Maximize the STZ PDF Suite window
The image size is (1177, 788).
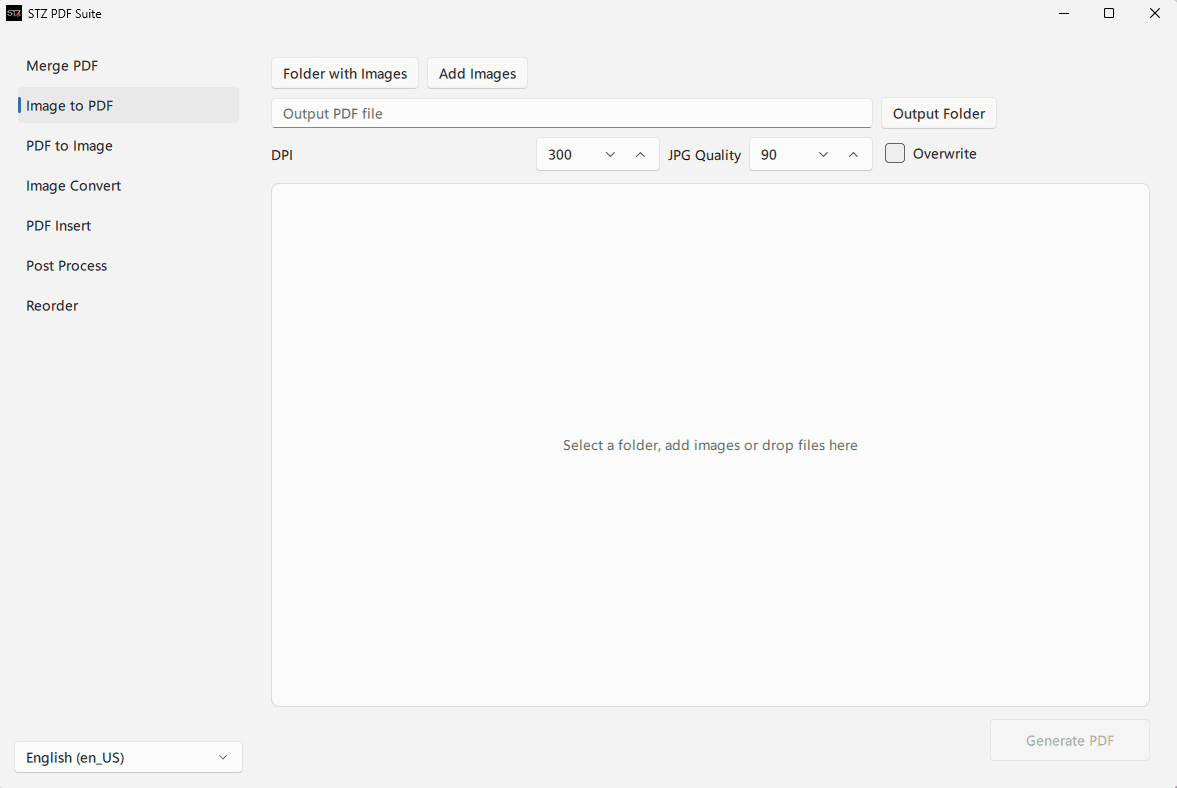coord(1109,13)
